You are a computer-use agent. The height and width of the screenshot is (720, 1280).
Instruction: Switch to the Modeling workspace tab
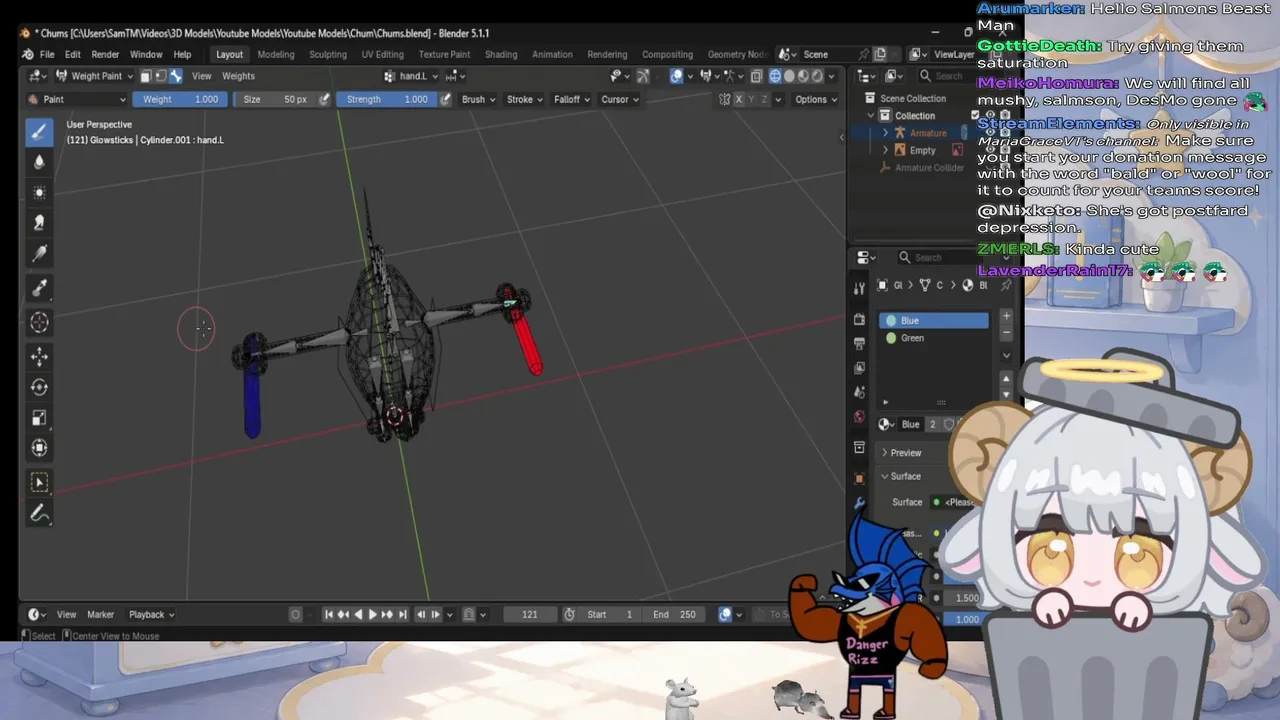pos(276,54)
